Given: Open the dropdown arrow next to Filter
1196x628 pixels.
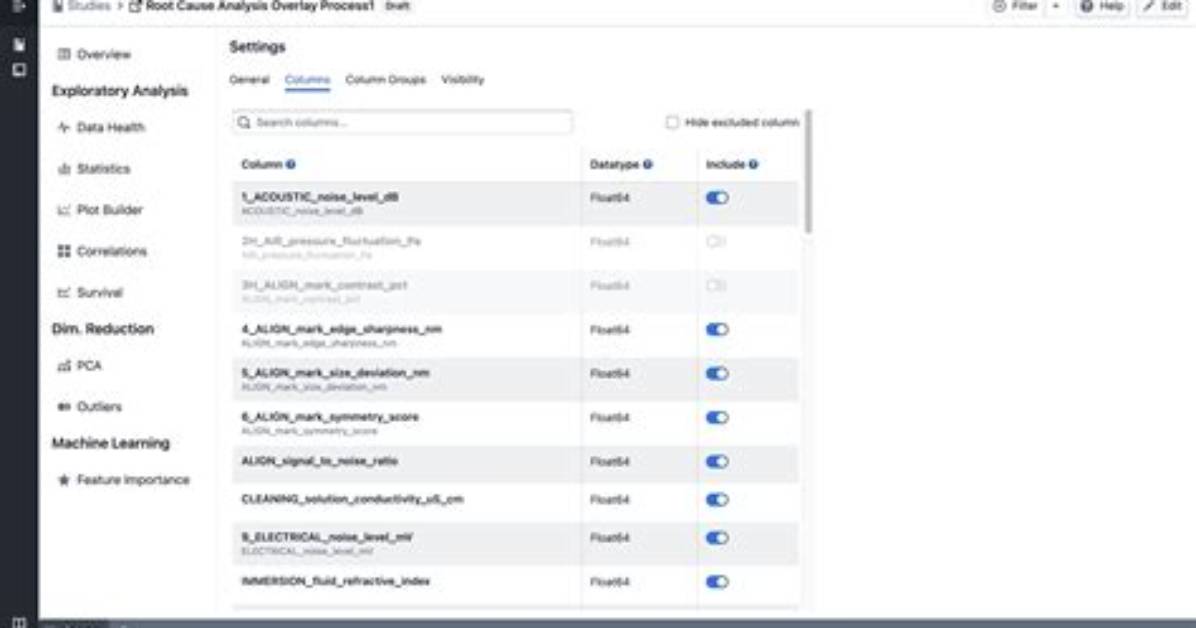Looking at the screenshot, I should 1056,6.
